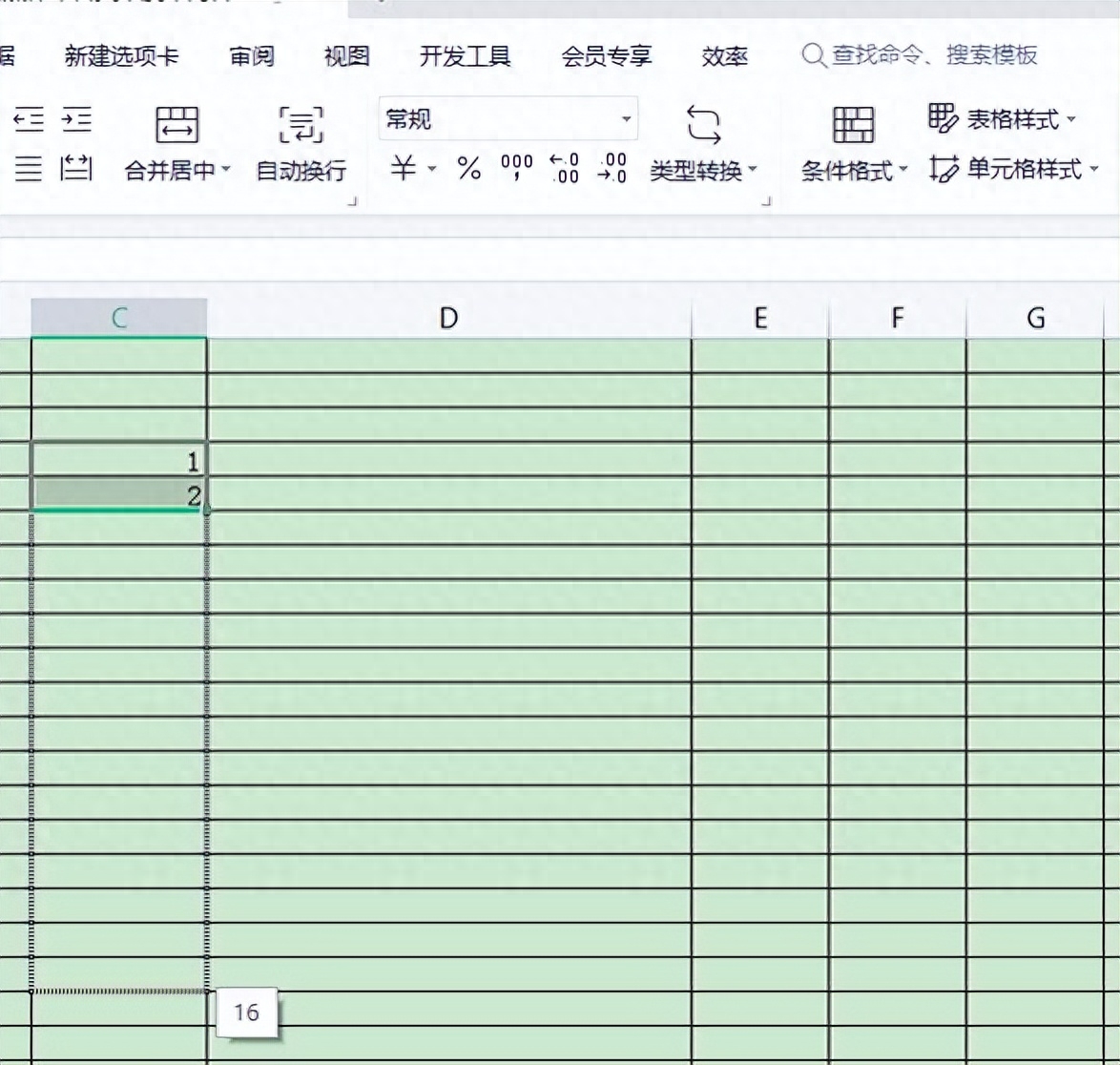Image resolution: width=1120 pixels, height=1065 pixels.
Task: Open the alignment group dialog launcher
Action: coord(351,201)
